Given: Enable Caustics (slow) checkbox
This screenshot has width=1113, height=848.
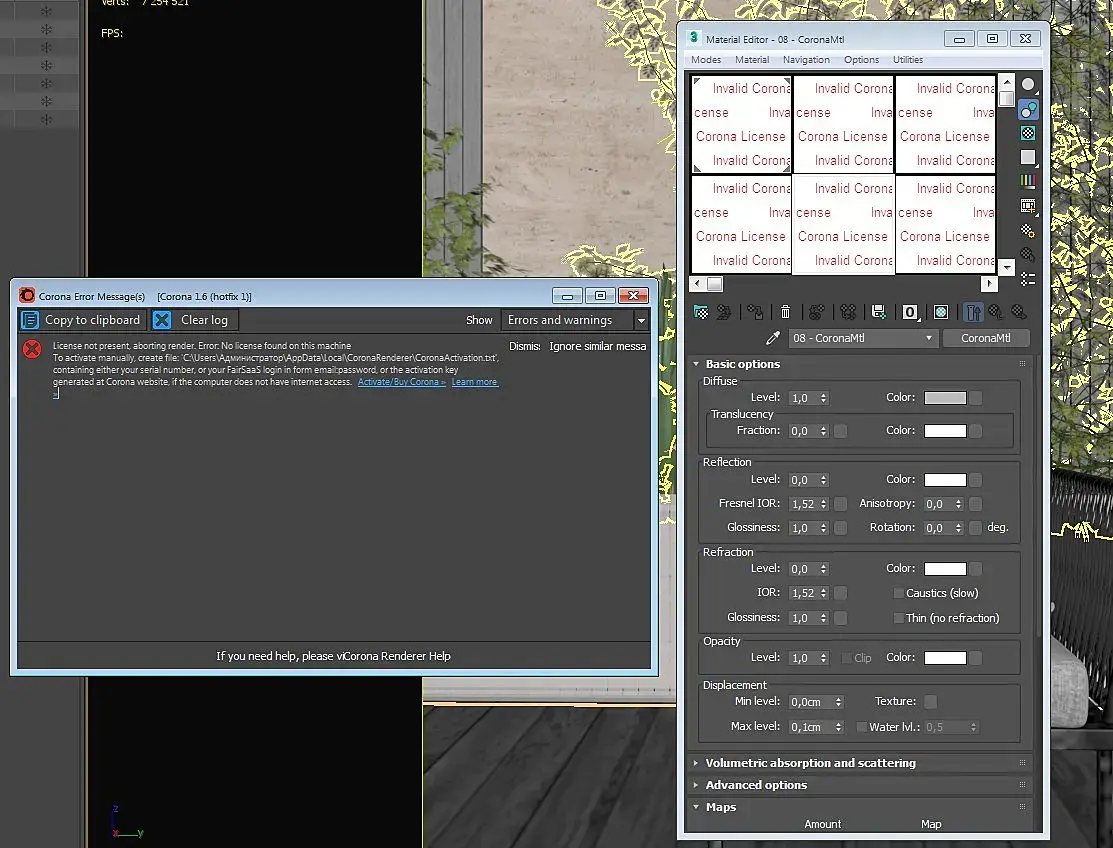Looking at the screenshot, I should click(899, 593).
